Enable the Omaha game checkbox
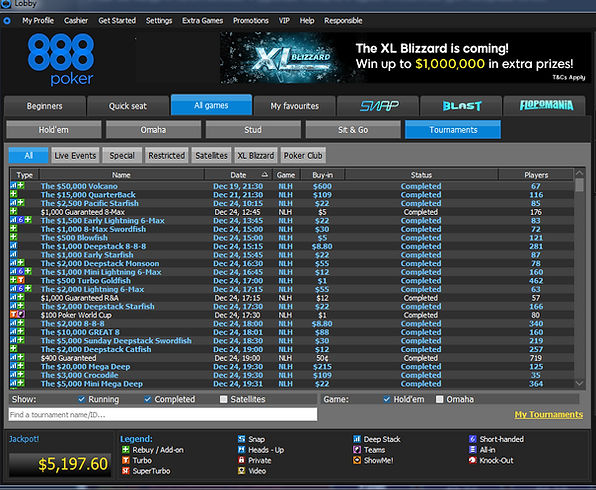 point(439,399)
